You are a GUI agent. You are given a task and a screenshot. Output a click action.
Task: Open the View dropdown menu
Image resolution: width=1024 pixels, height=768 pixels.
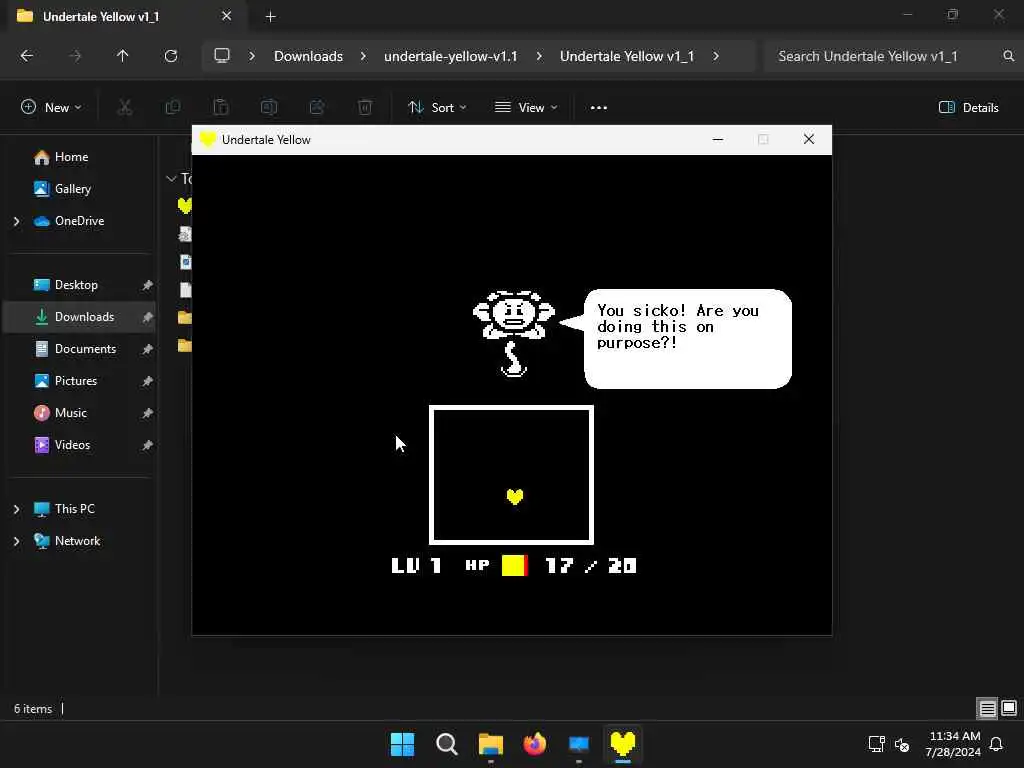[x=526, y=107]
